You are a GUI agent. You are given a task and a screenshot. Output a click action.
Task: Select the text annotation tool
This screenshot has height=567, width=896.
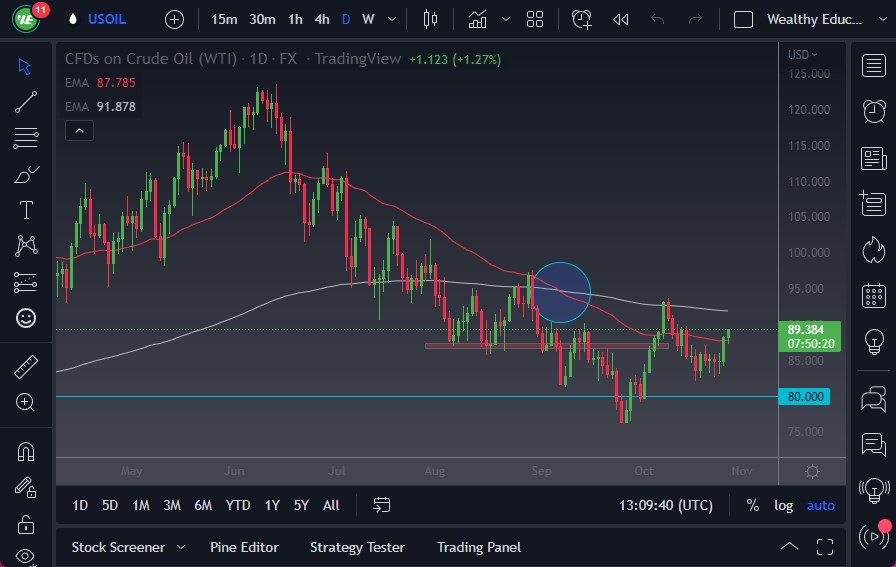pos(26,210)
